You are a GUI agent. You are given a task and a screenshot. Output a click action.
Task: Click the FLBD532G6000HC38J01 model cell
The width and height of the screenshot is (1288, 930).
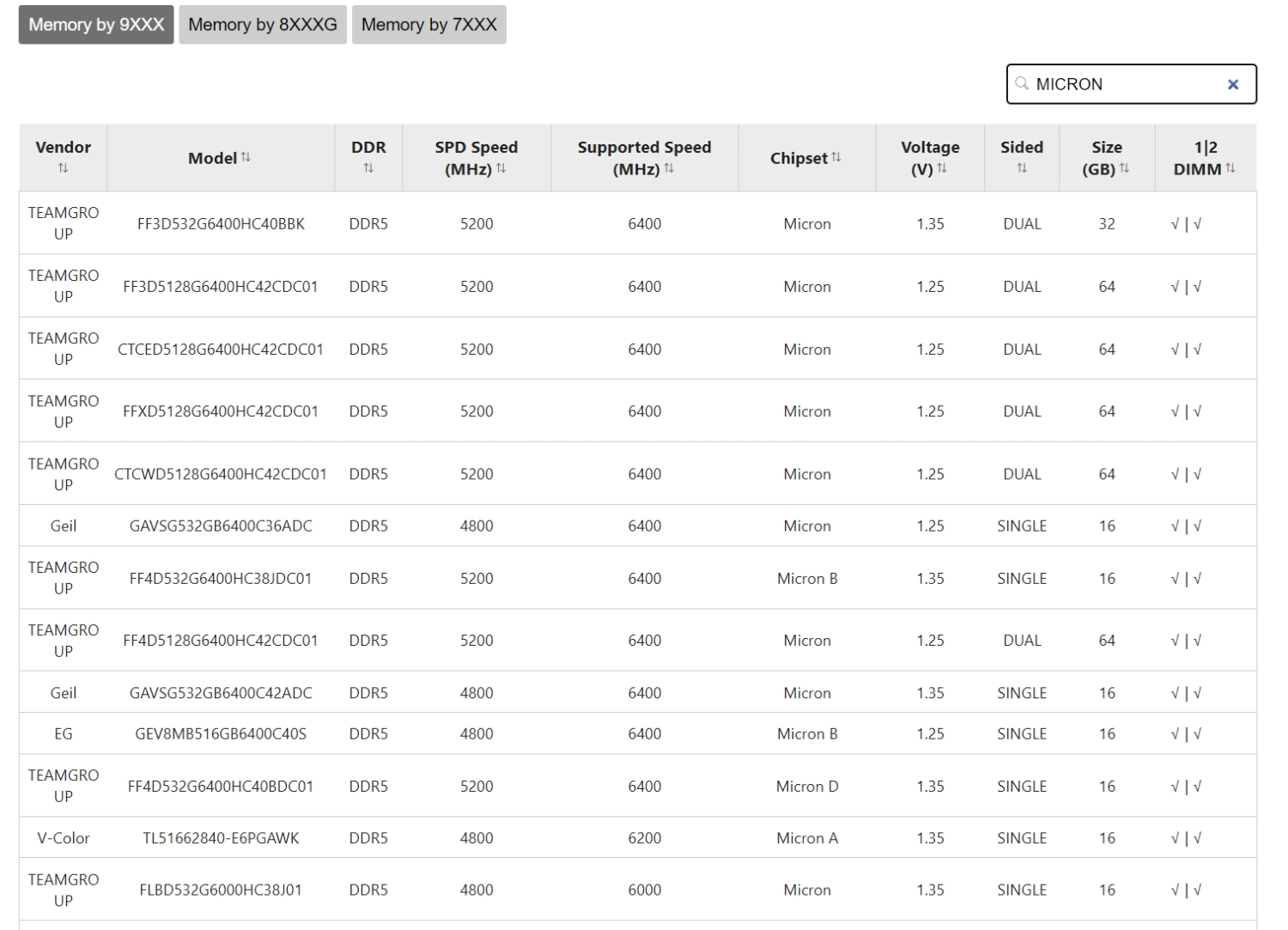click(x=221, y=890)
